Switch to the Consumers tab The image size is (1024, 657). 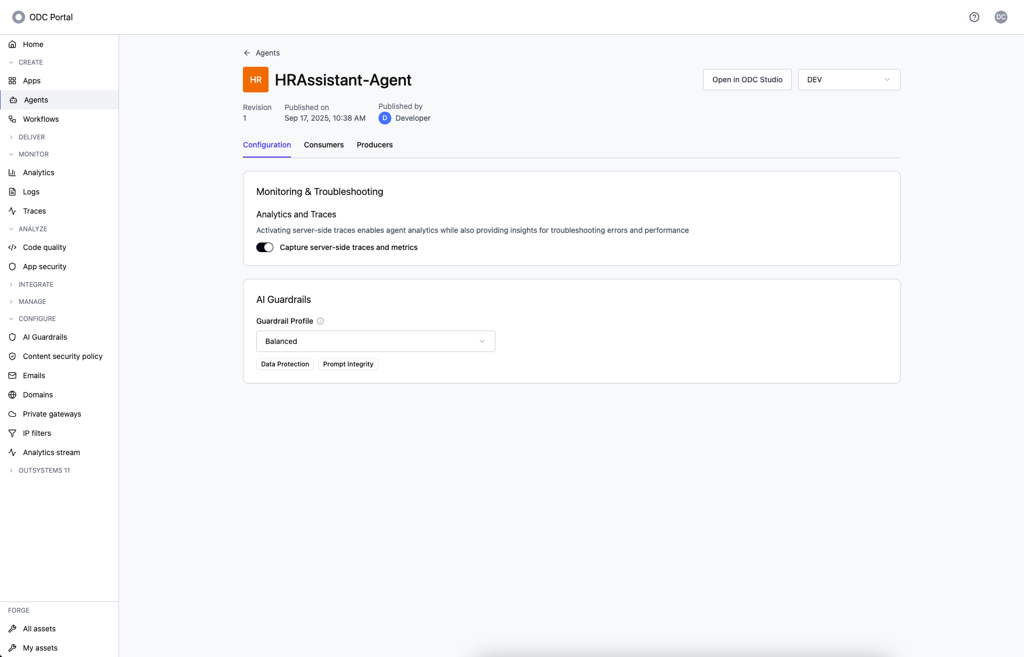pos(323,145)
